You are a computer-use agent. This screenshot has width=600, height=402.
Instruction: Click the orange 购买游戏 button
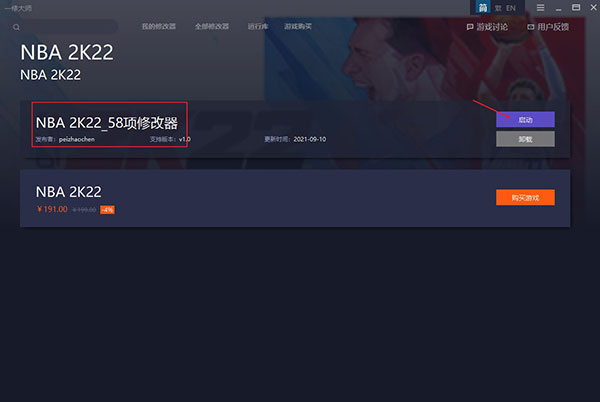tap(525, 198)
